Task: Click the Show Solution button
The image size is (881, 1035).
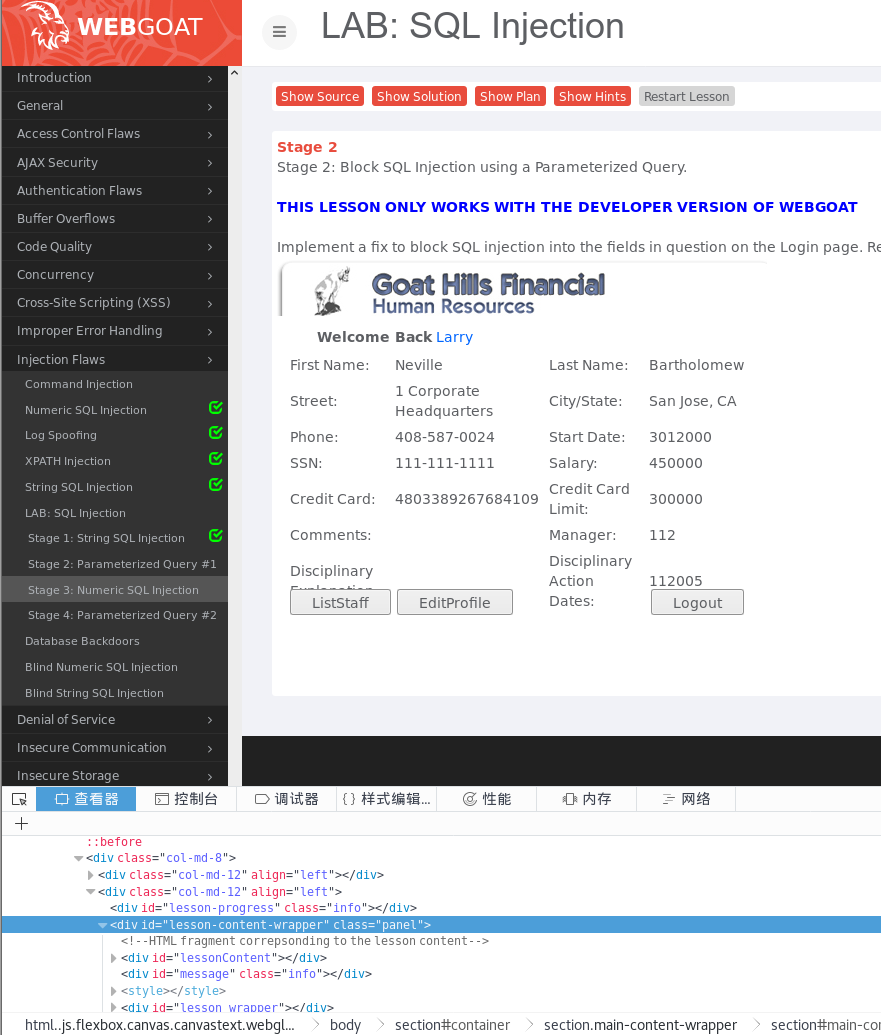Action: coord(419,96)
